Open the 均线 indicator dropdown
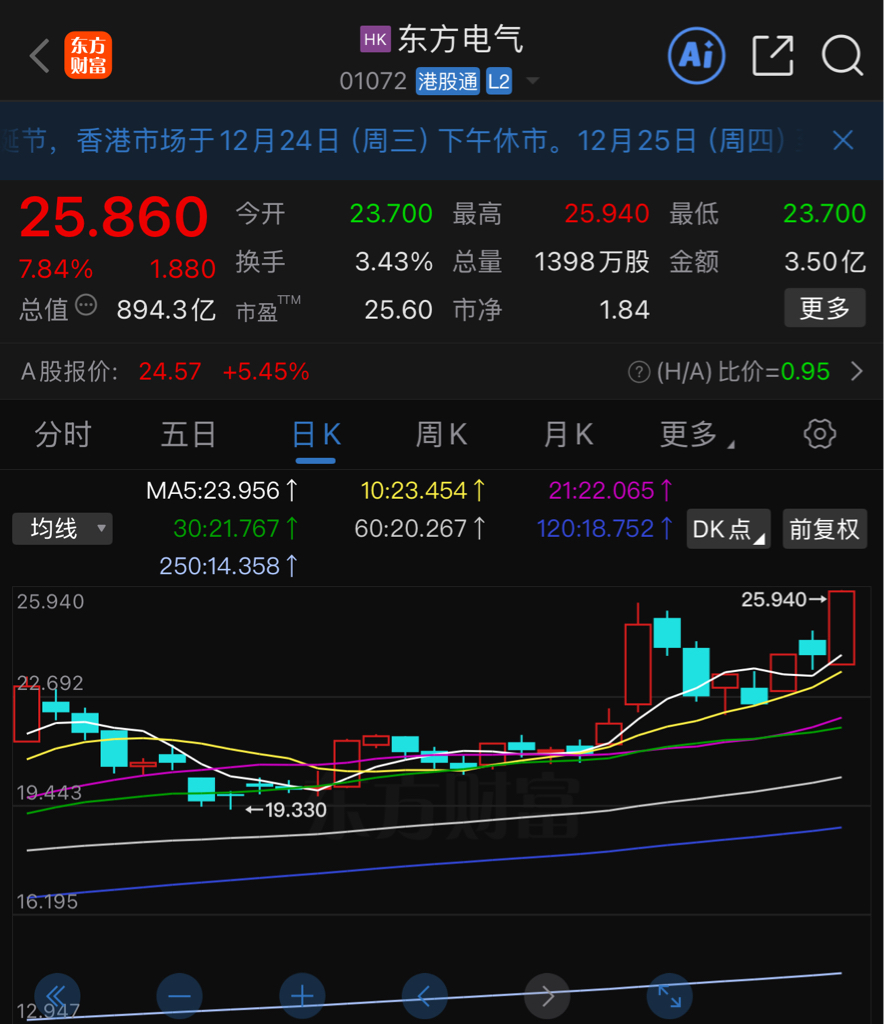Screen dimensions: 884x1024 tap(63, 528)
